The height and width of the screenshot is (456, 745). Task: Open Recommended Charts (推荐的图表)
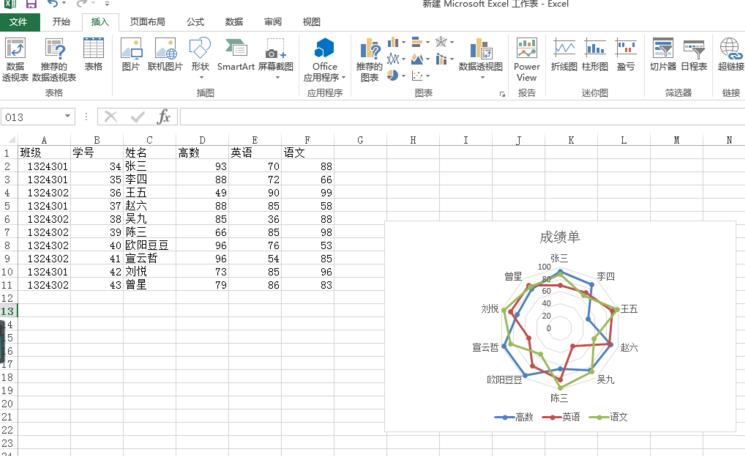point(369,59)
